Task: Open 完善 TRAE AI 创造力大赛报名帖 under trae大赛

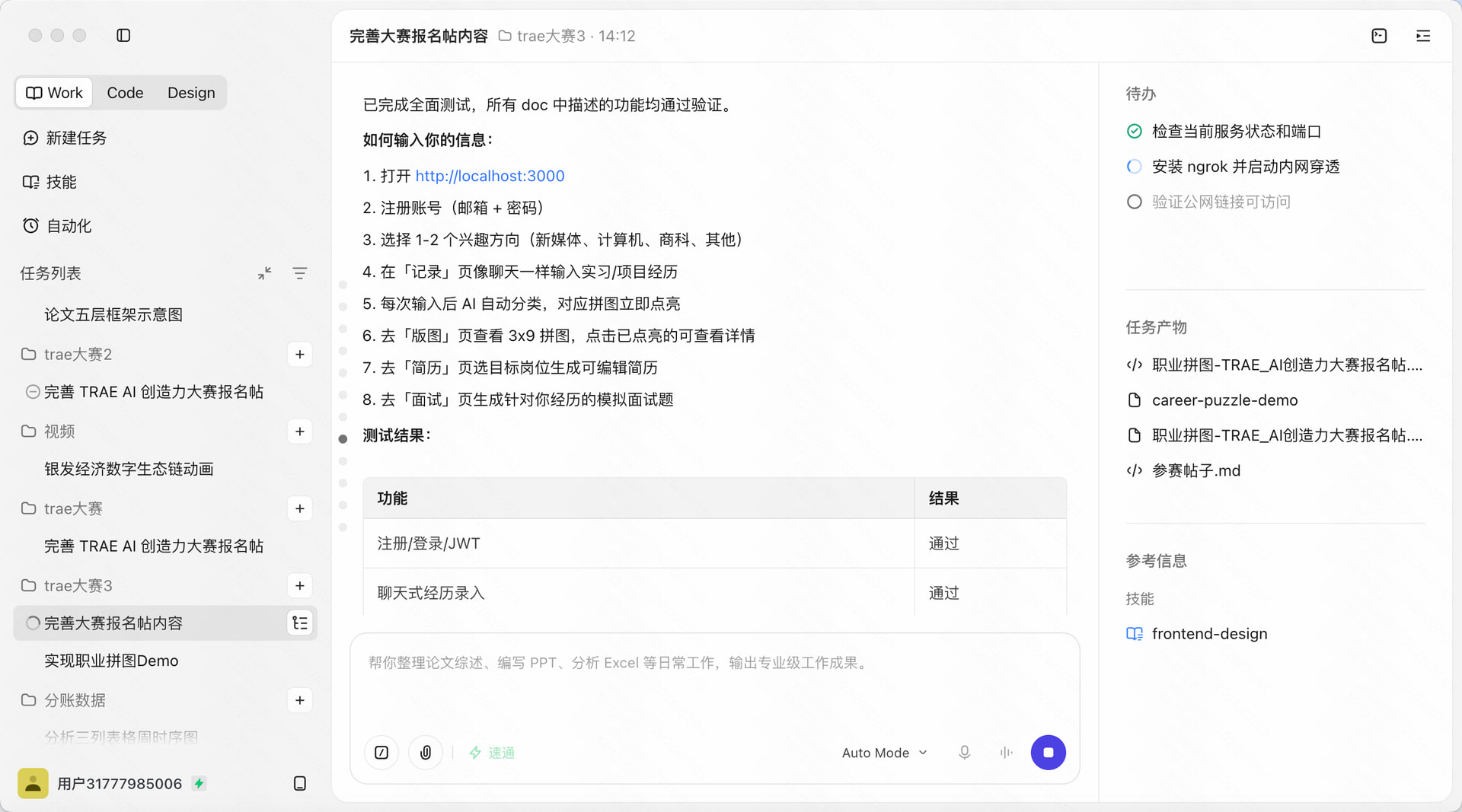Action: (x=154, y=546)
